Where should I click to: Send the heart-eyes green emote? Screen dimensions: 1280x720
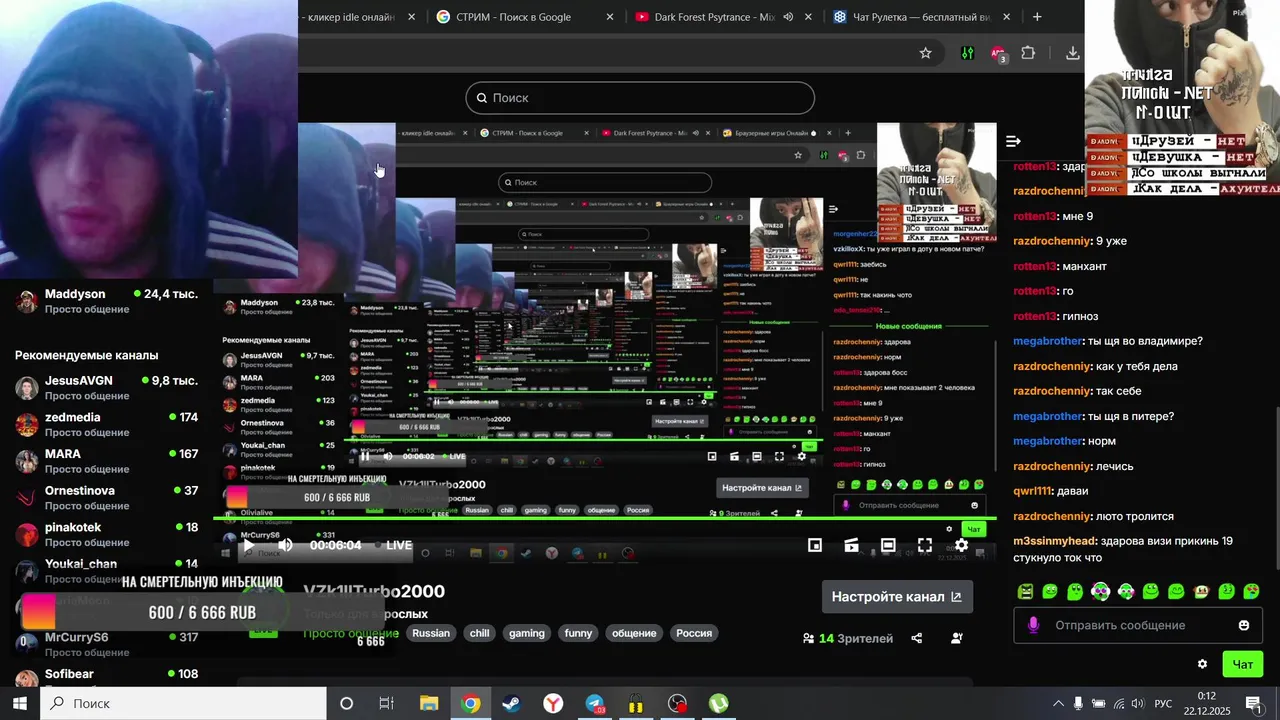point(1251,591)
